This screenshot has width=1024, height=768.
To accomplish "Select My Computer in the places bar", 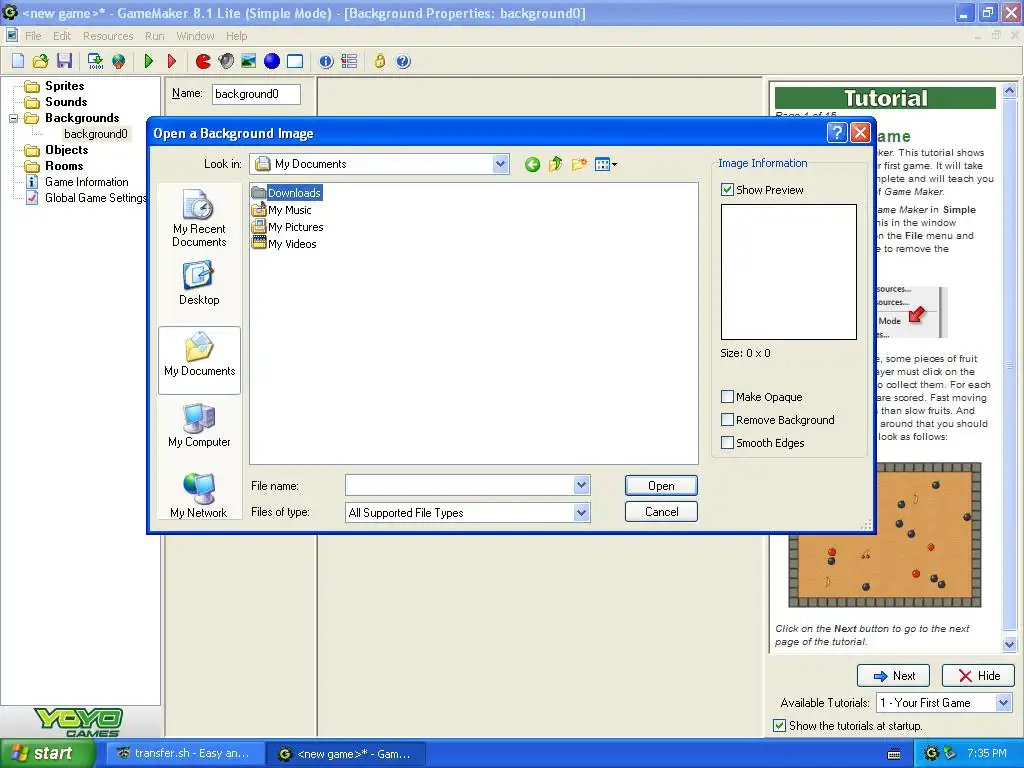I will [199, 426].
